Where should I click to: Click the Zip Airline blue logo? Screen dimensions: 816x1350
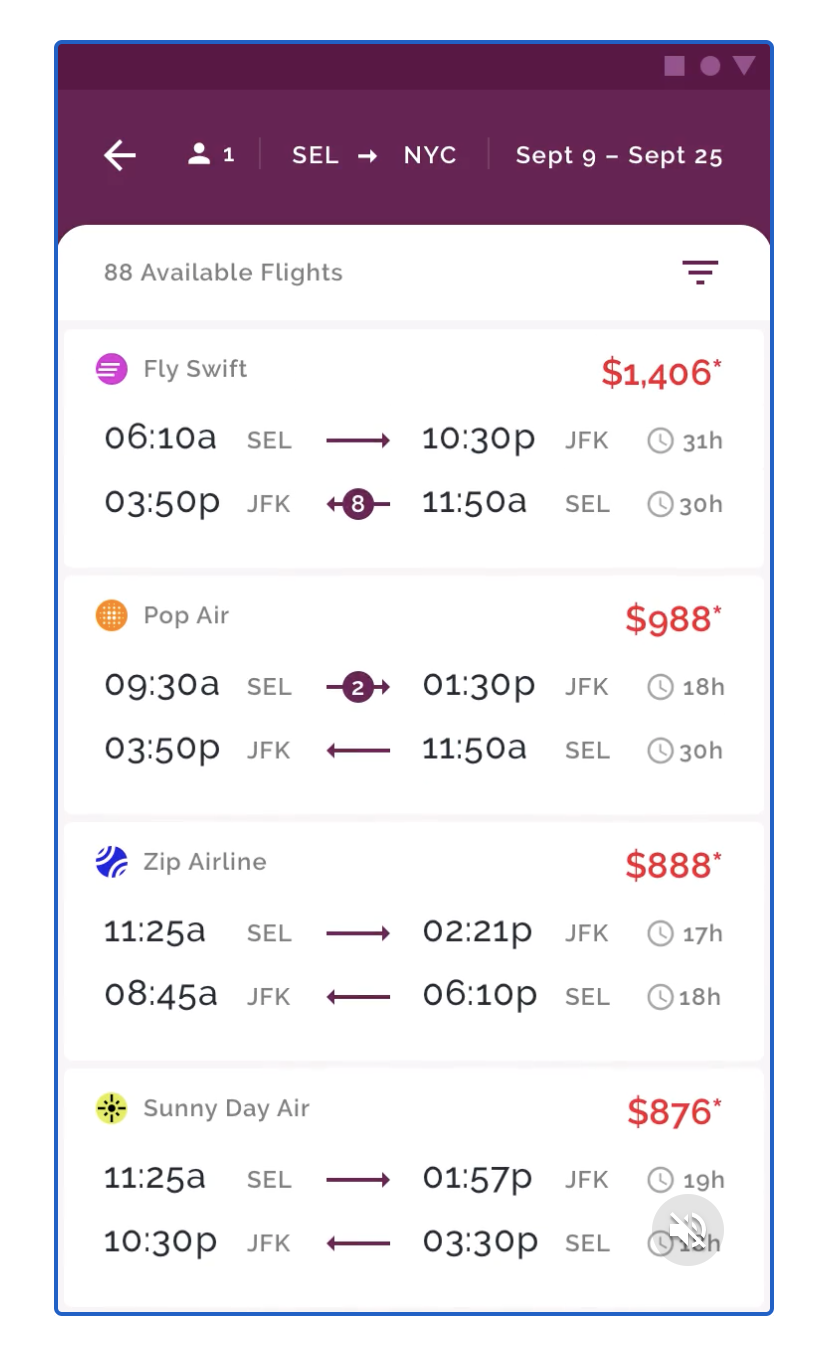pos(111,862)
